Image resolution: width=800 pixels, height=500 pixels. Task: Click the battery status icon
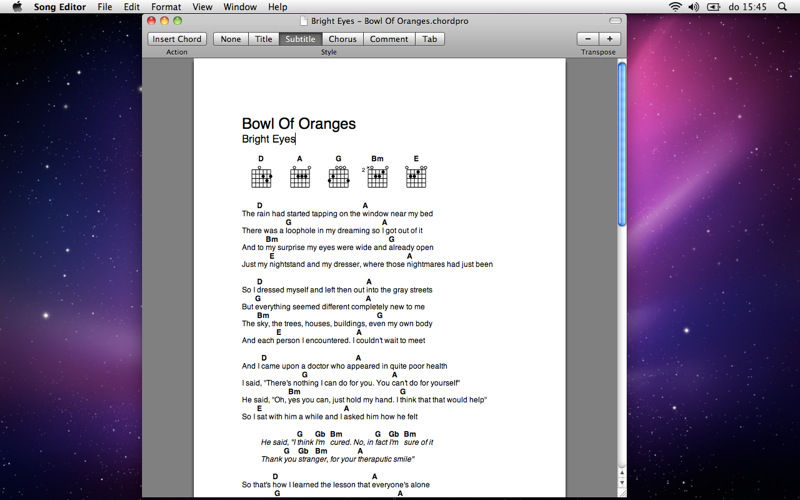click(713, 7)
